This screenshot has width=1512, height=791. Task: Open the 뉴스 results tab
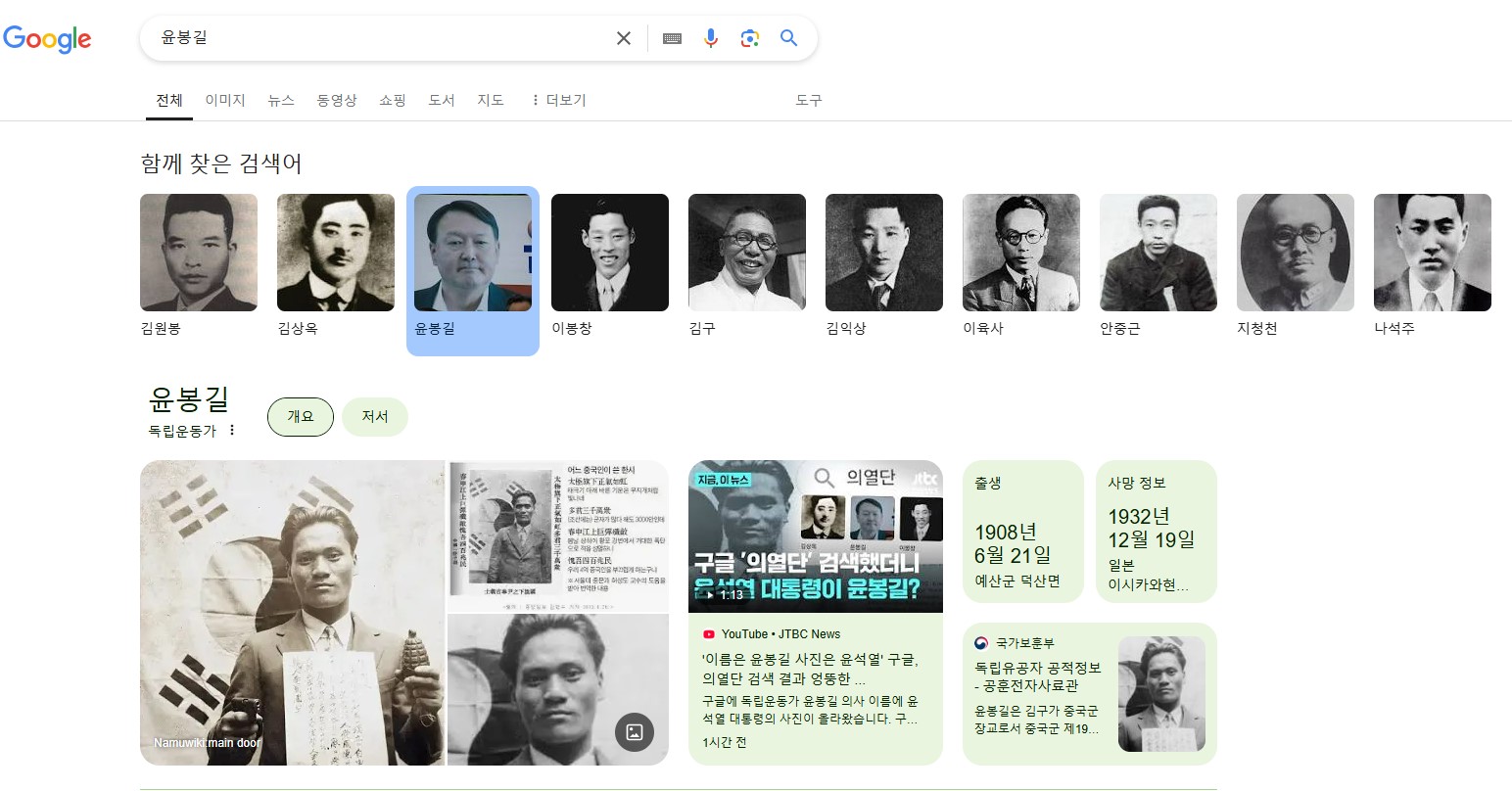coord(281,100)
